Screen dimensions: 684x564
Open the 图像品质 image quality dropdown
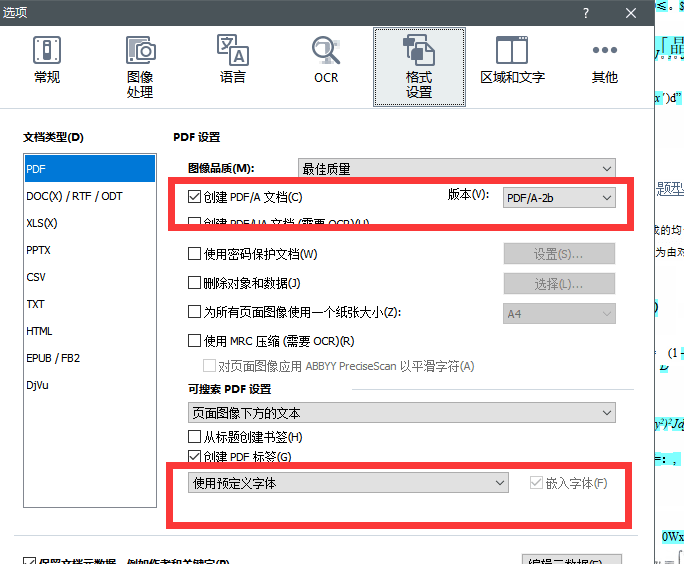(x=457, y=169)
